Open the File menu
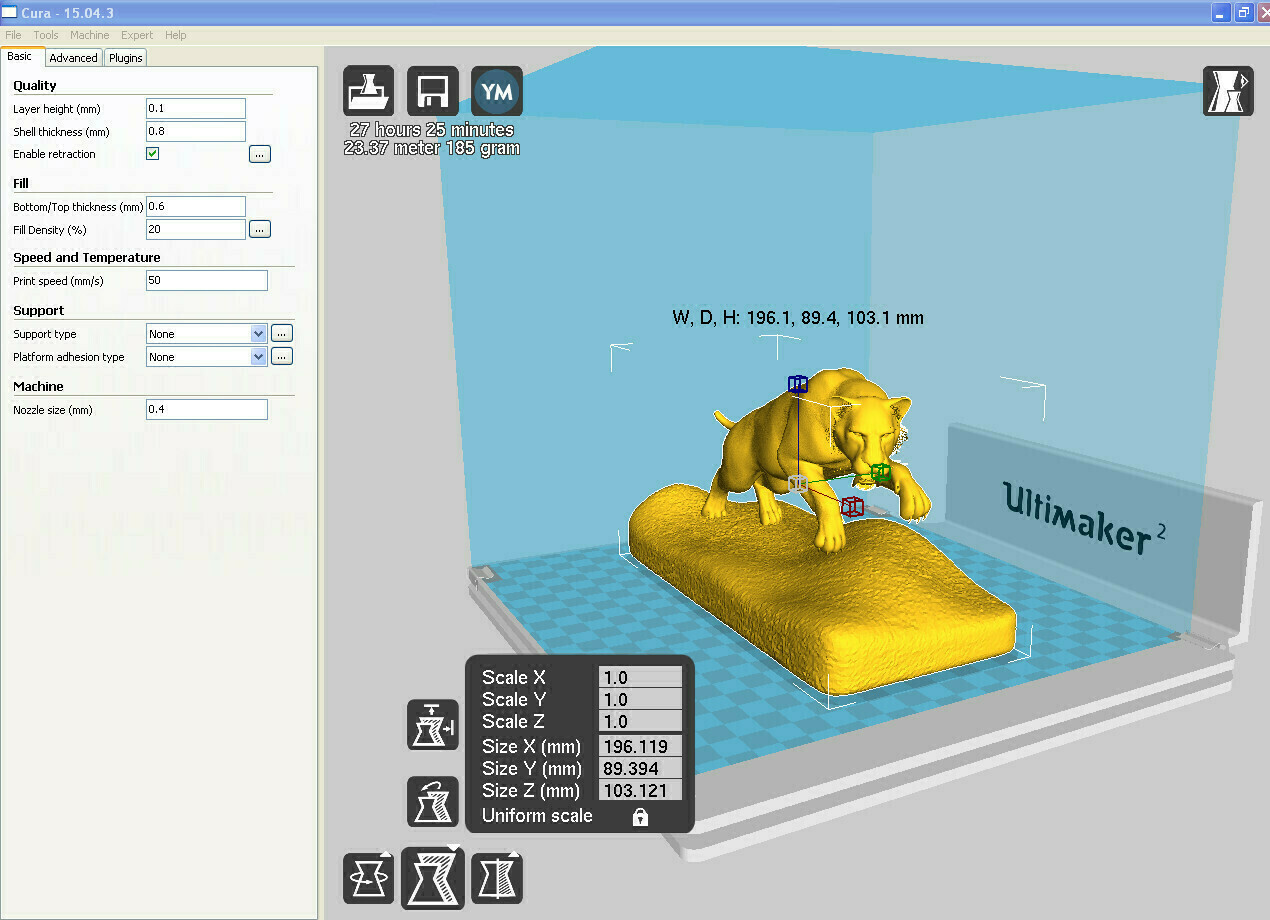The width and height of the screenshot is (1270, 920). [13, 35]
